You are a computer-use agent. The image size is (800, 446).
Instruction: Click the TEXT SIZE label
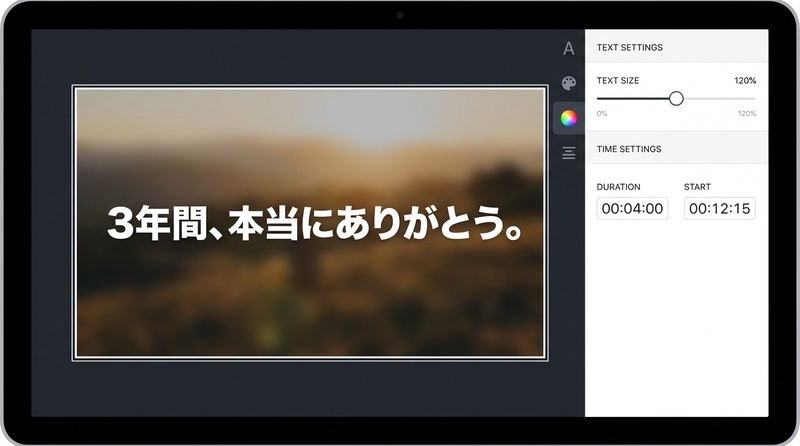(x=618, y=81)
